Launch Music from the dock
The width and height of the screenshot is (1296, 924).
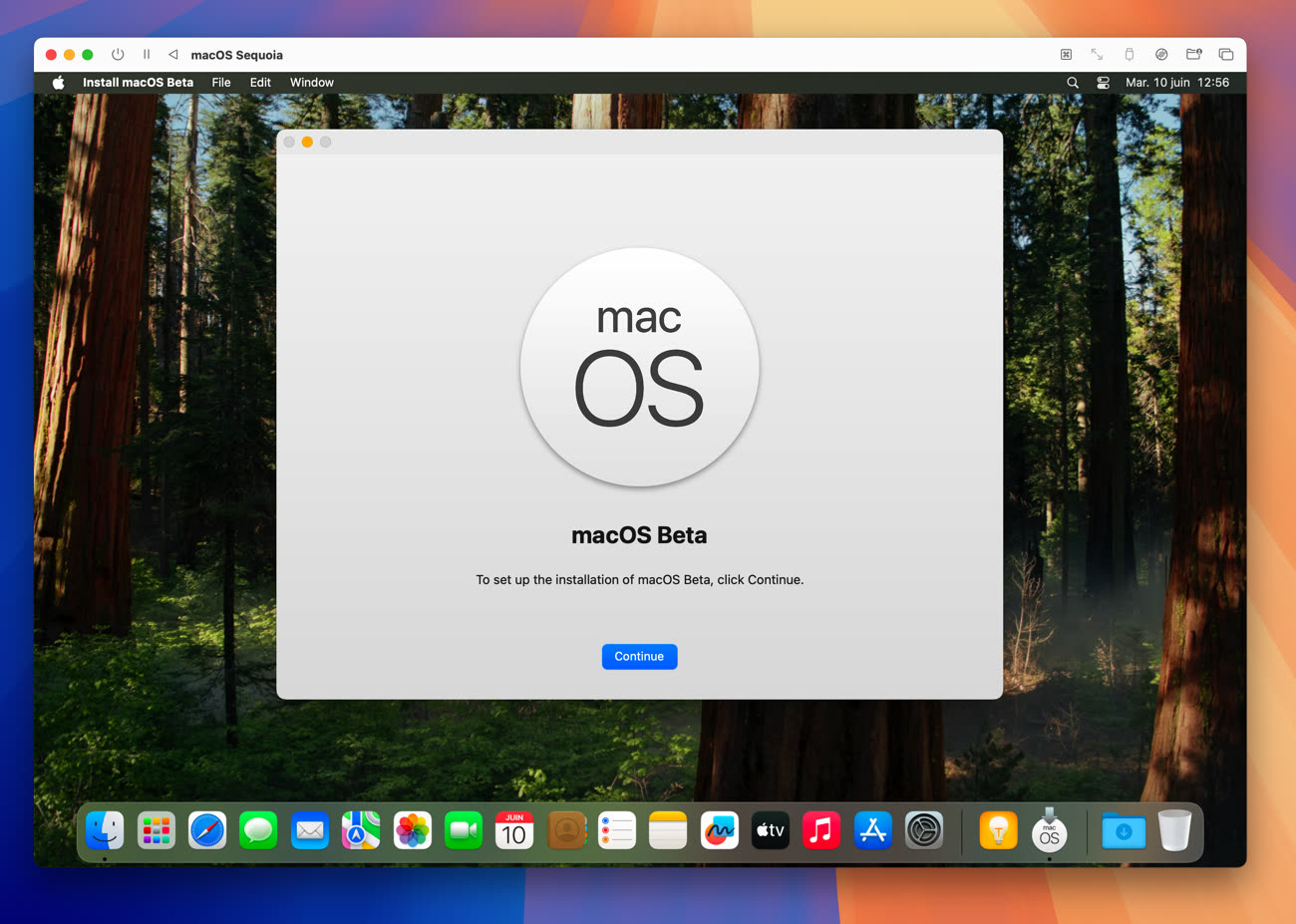pyautogui.click(x=821, y=830)
